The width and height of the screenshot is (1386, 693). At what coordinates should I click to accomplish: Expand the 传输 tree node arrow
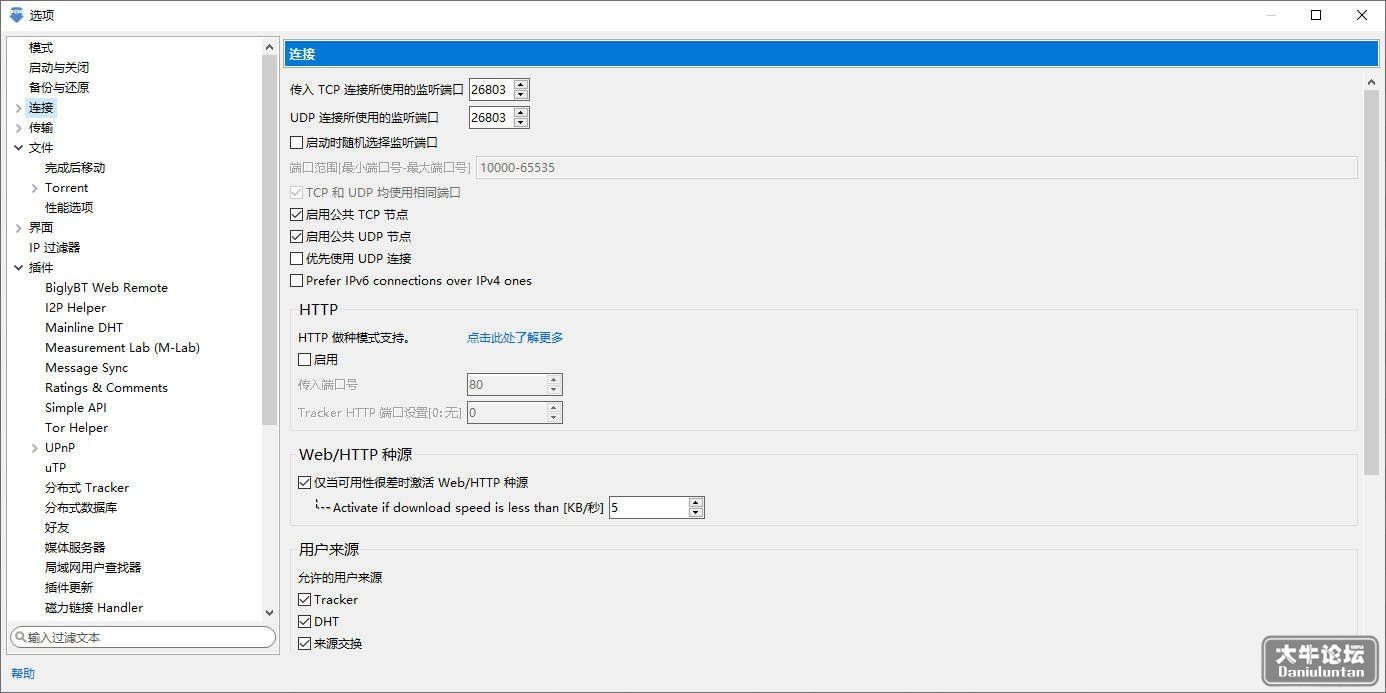pyautogui.click(x=19, y=128)
